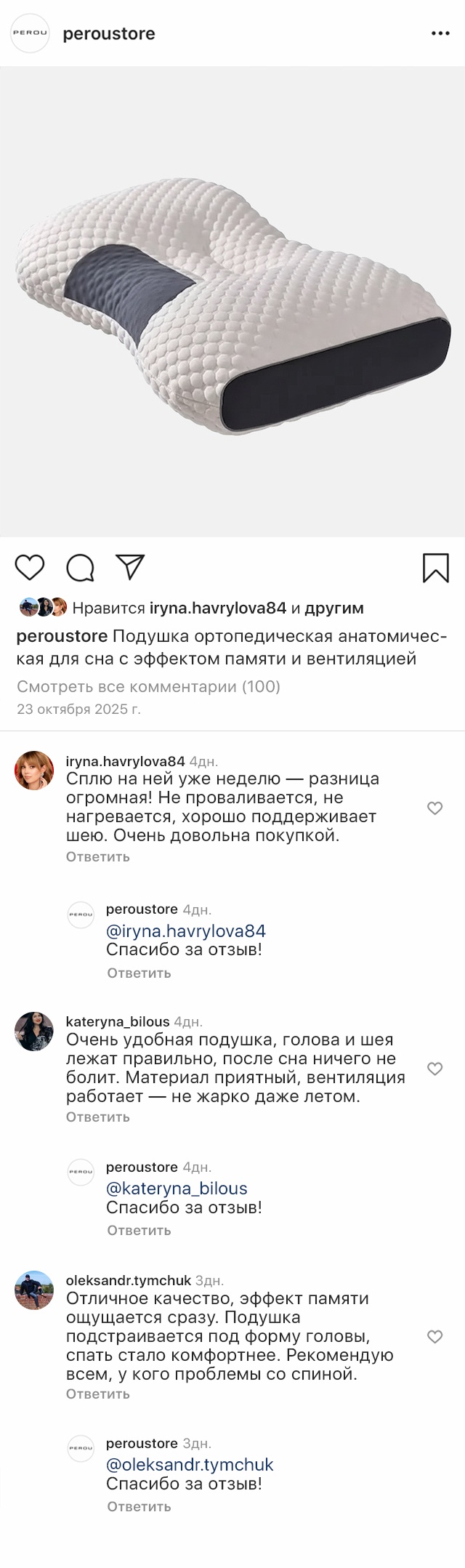Viewport: 465px width, 1568px height.
Task: Open three-dot options menu
Action: (440, 33)
